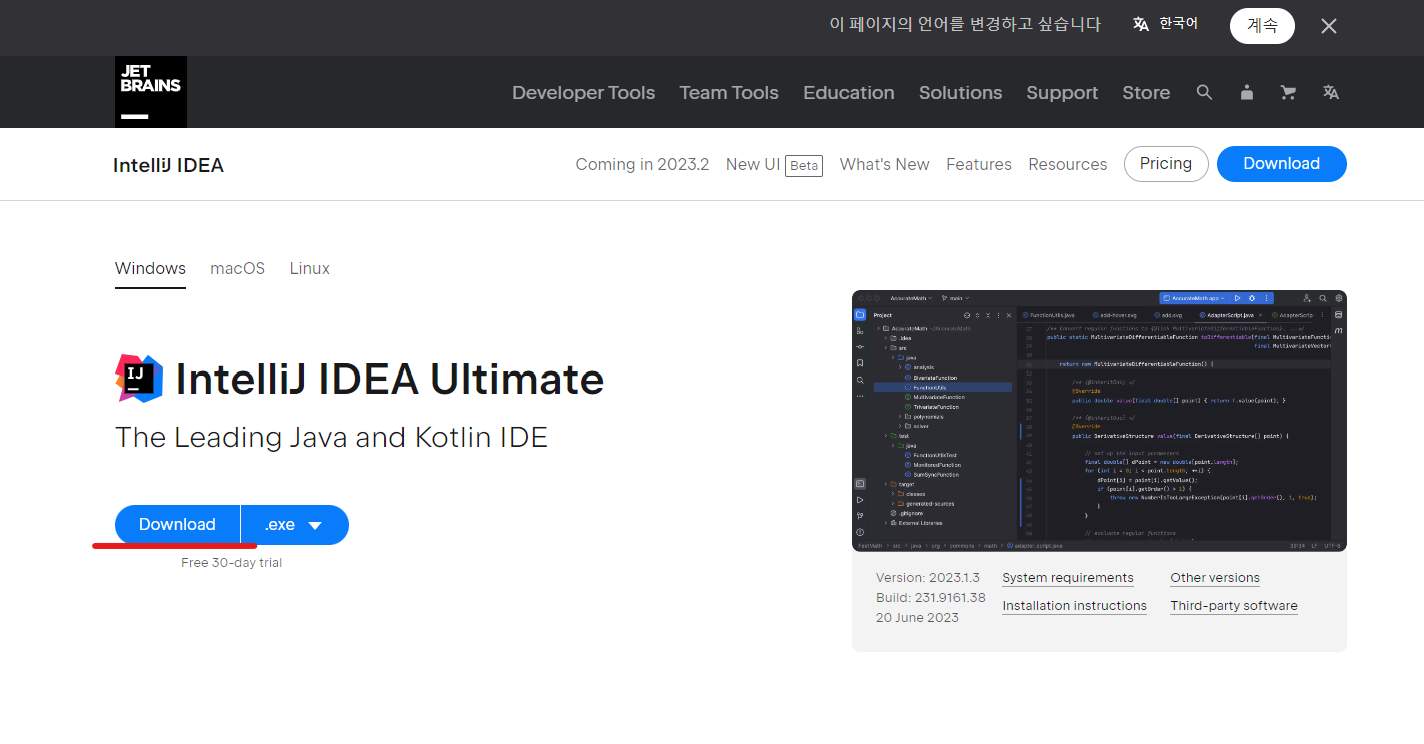This screenshot has width=1424, height=744.
Task: Click the 계속 continue button
Action: coord(1262,26)
